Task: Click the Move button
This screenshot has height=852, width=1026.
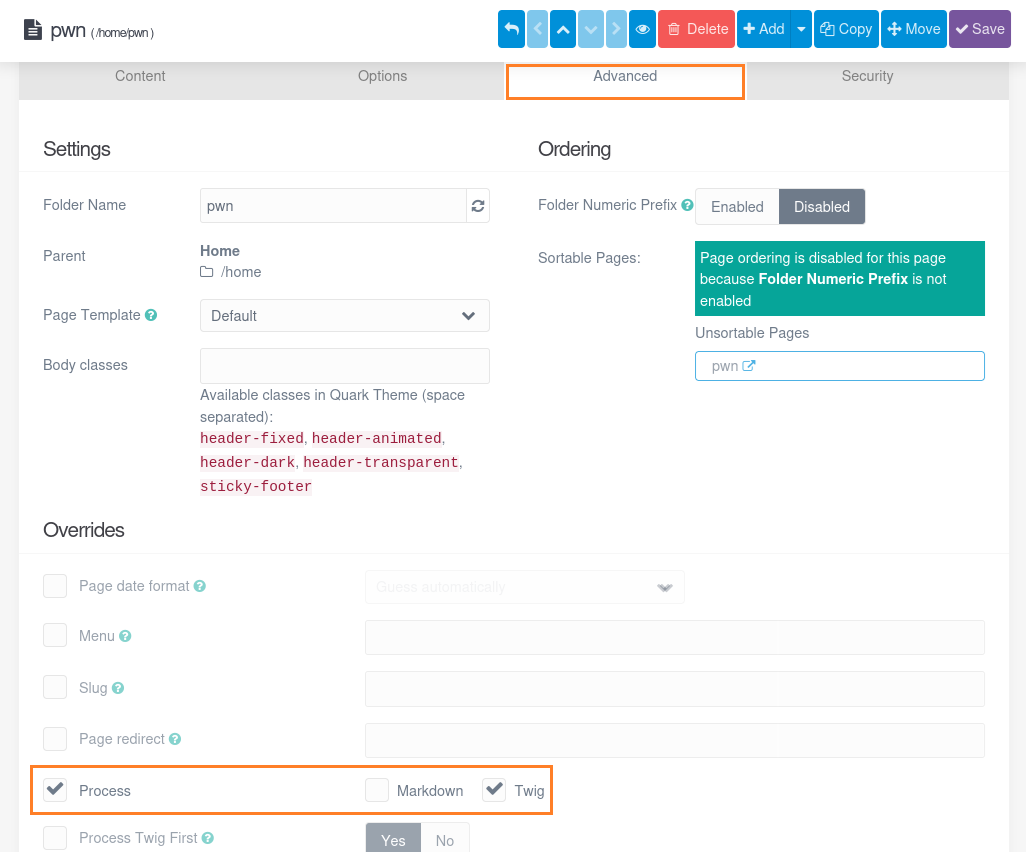Action: point(913,29)
